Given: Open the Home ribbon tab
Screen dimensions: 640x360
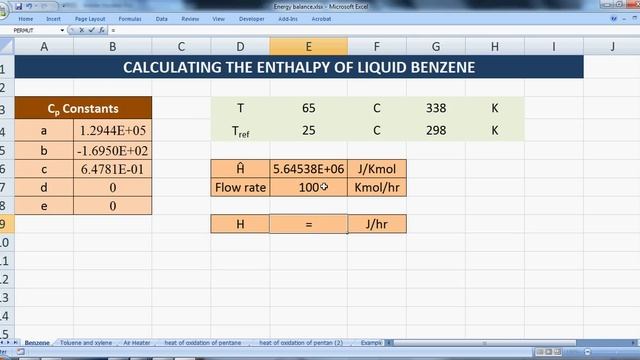Looking at the screenshot, I should point(26,19).
